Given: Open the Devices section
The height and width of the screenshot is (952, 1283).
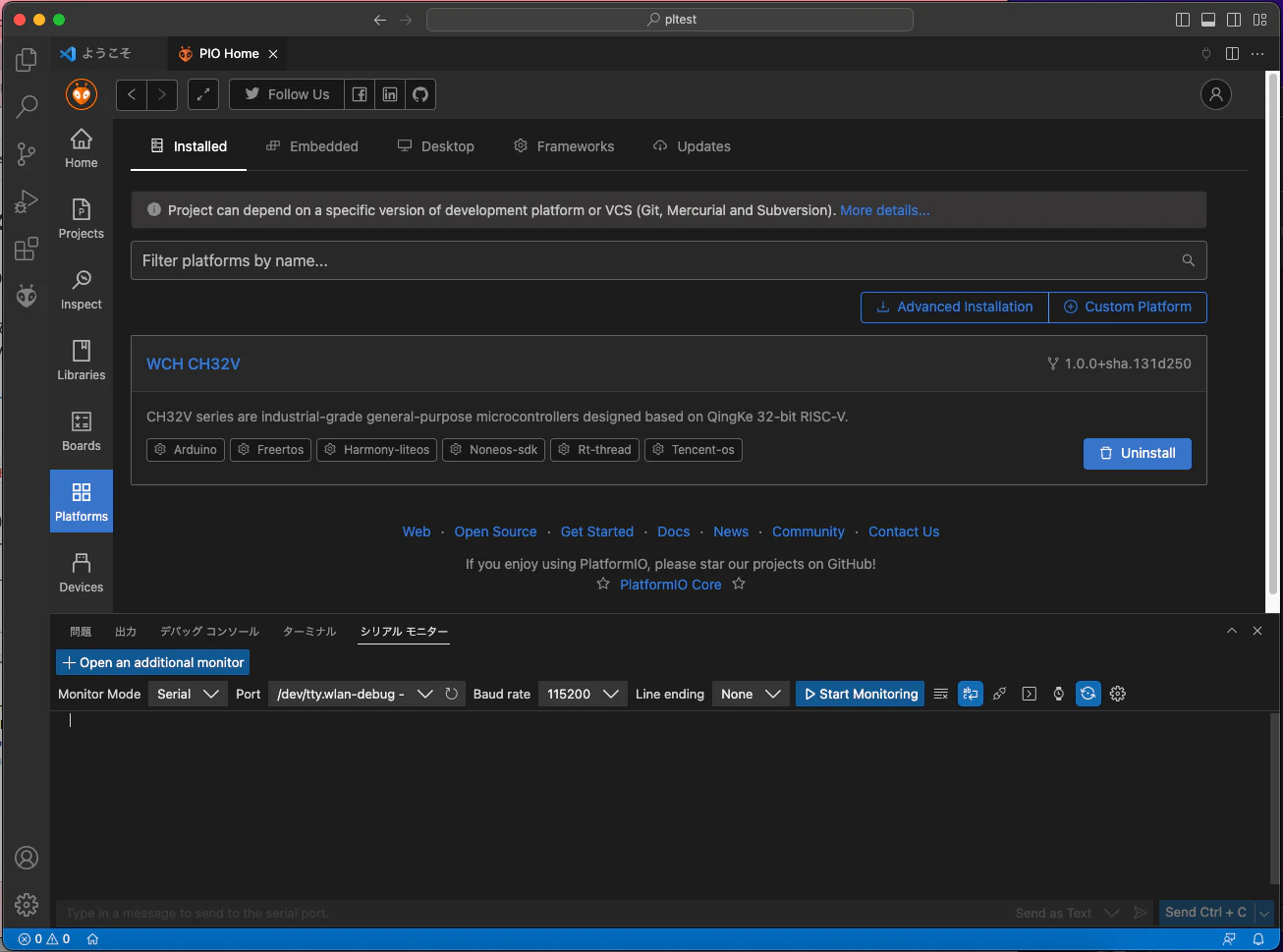Looking at the screenshot, I should pyautogui.click(x=82, y=573).
